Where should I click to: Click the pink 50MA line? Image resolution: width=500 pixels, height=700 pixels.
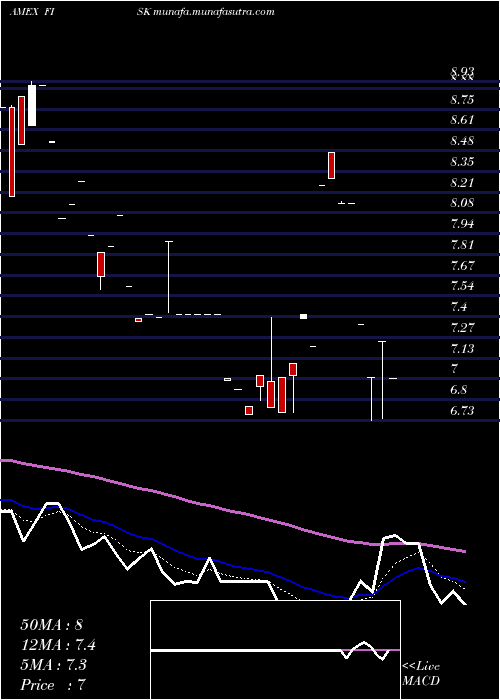(232, 511)
